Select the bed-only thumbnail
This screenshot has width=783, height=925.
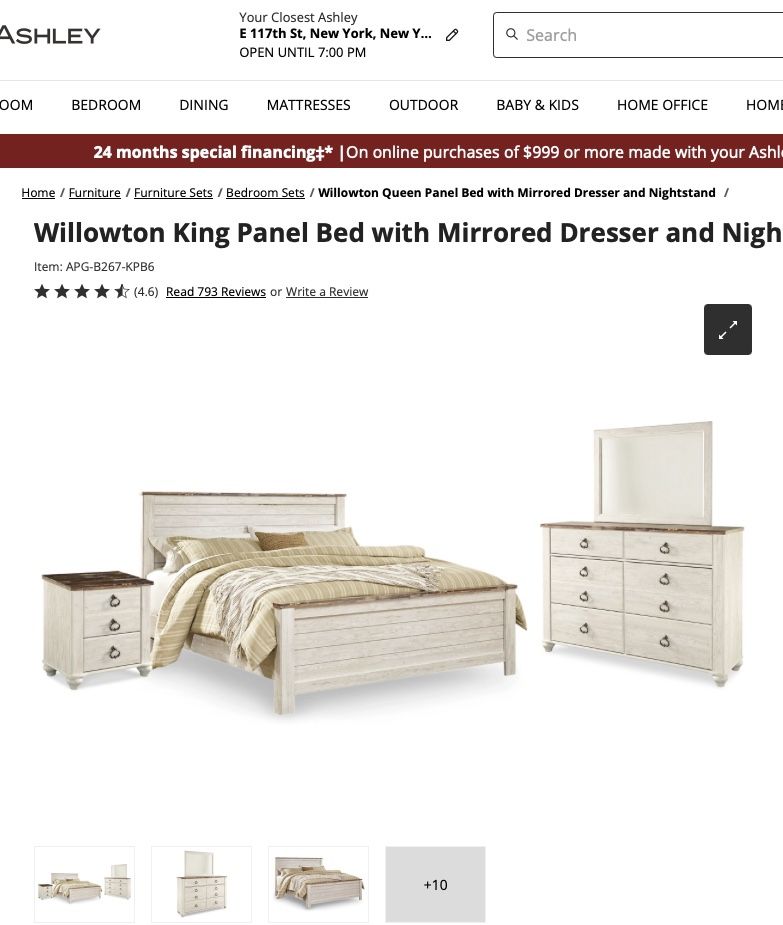click(319, 884)
